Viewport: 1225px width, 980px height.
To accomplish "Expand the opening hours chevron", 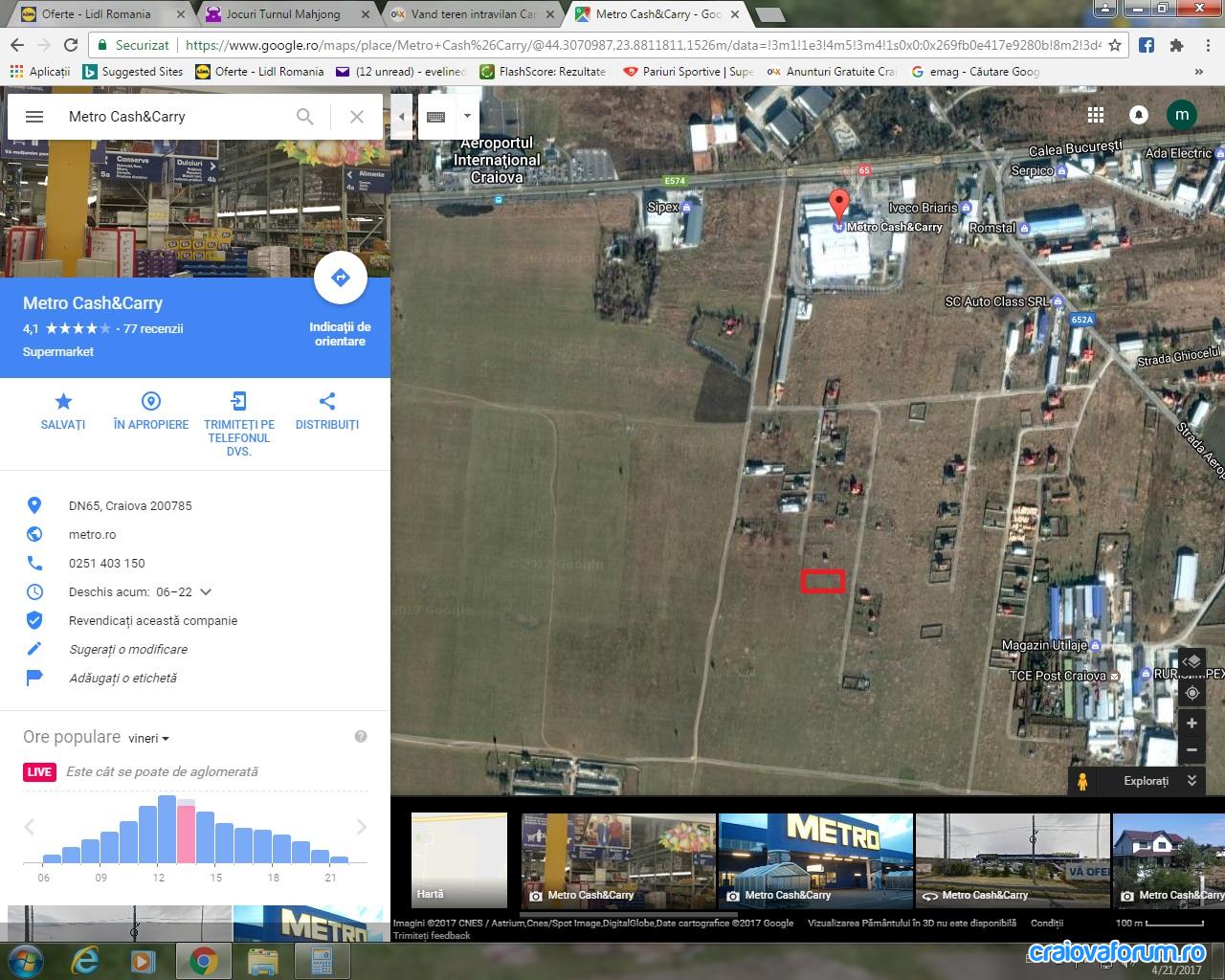I will click(206, 592).
